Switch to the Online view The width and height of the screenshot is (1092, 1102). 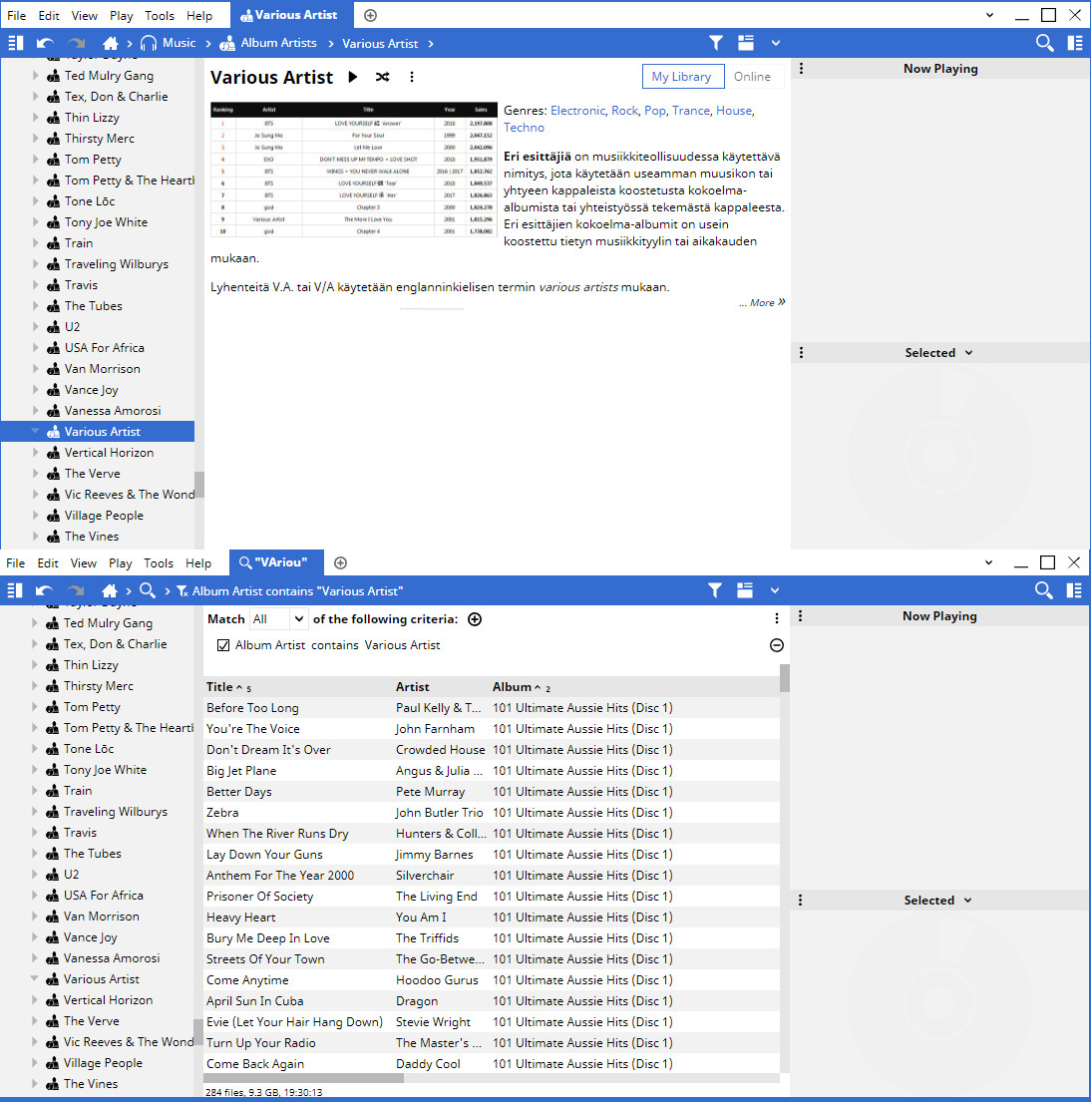[x=752, y=77]
